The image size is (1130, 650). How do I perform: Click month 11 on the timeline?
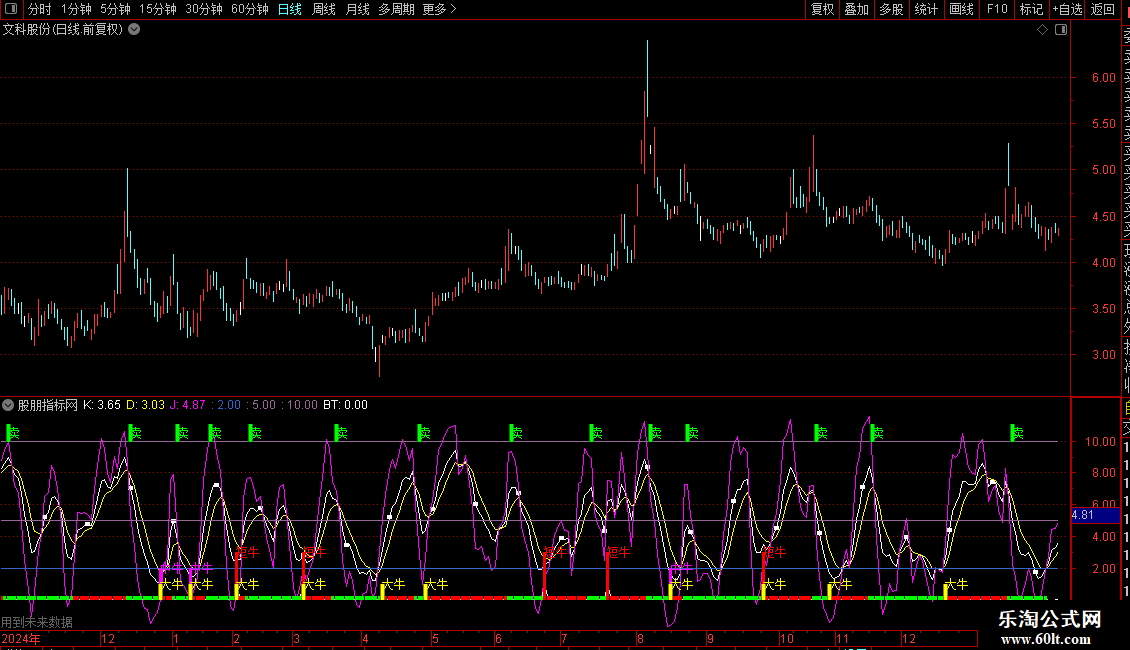[842, 638]
